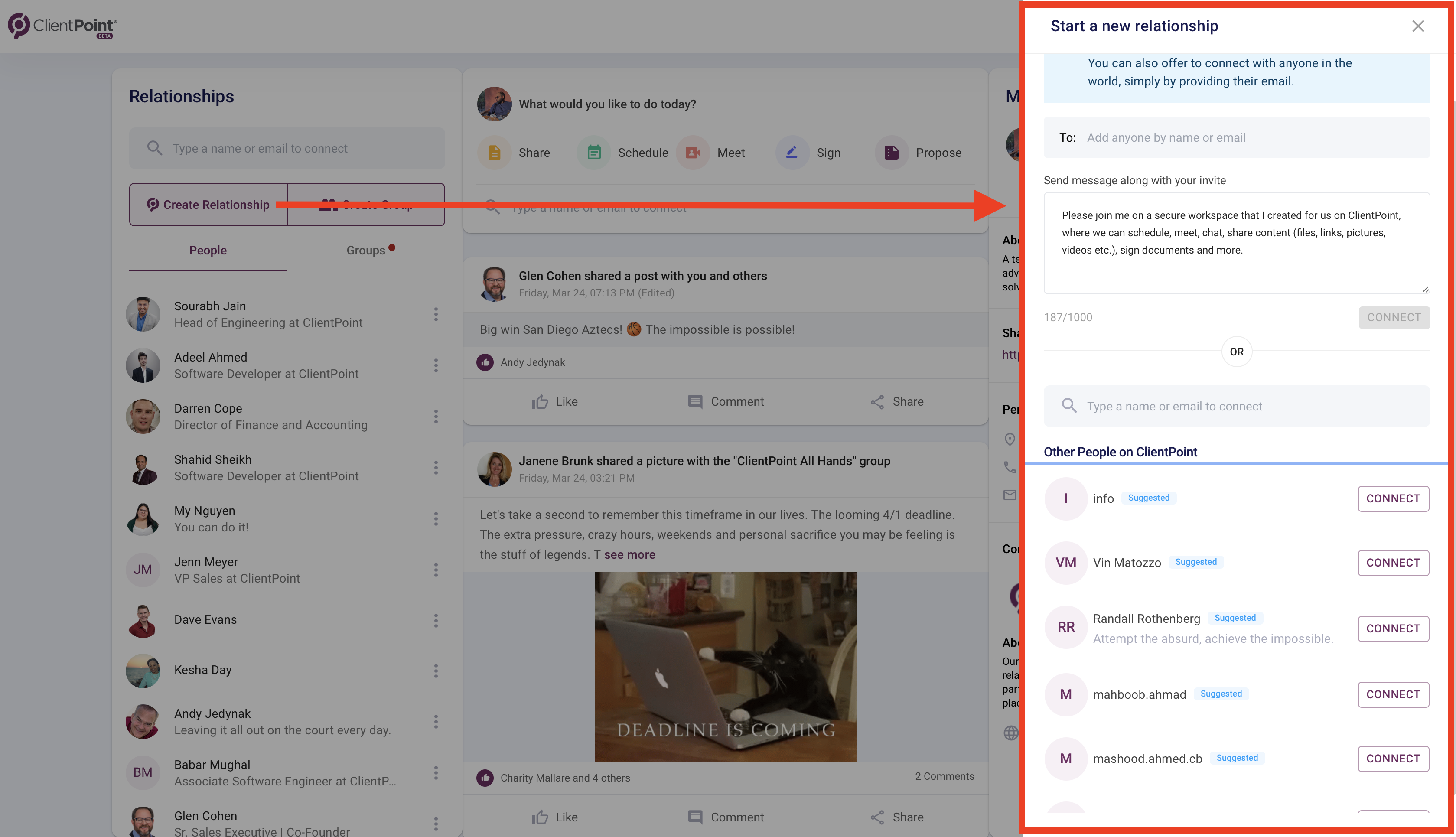This screenshot has height=837, width=1456.
Task: Connect with Vin Matozzo
Action: click(1393, 563)
